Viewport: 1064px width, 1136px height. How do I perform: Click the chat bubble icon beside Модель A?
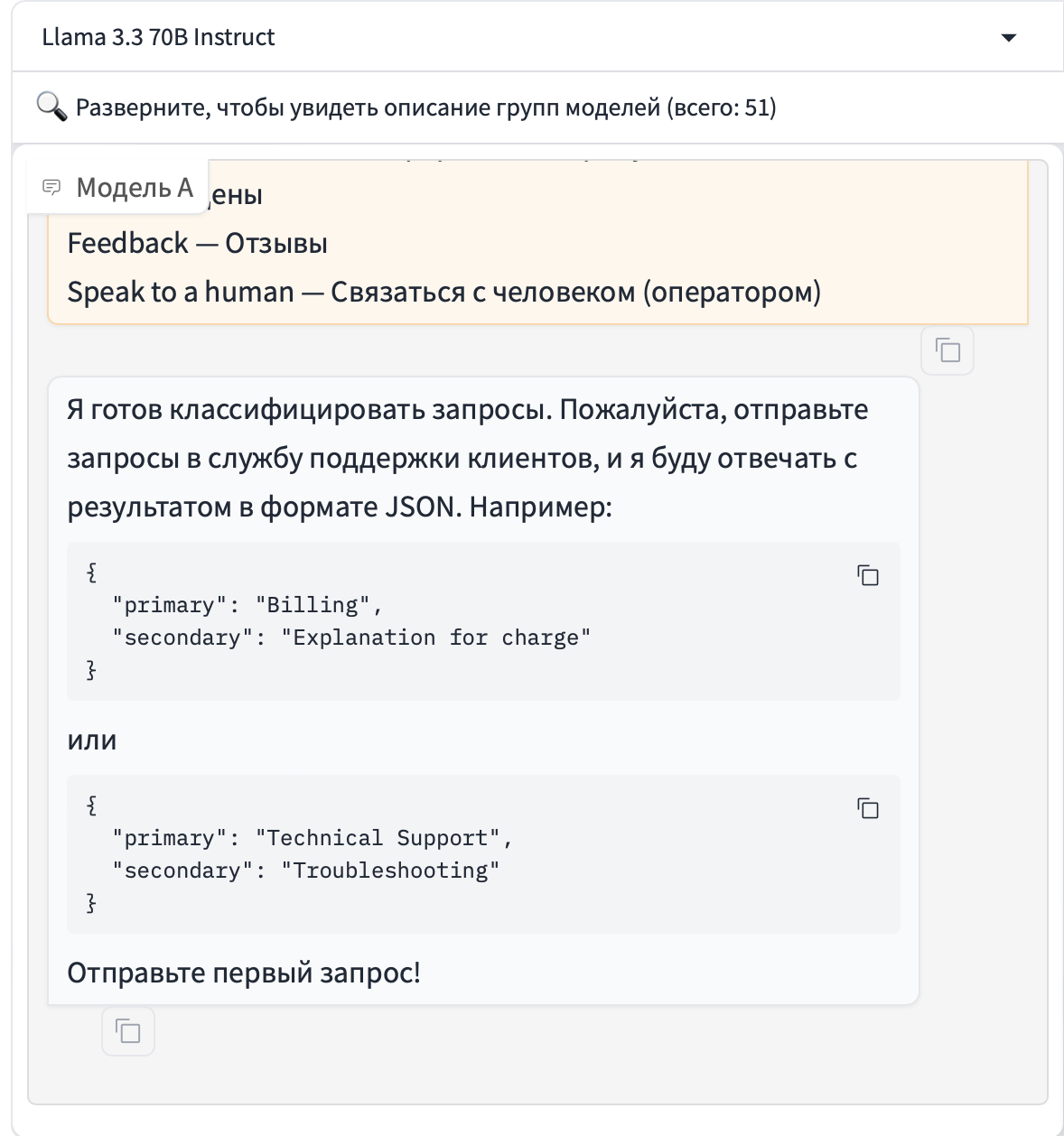pos(52,187)
